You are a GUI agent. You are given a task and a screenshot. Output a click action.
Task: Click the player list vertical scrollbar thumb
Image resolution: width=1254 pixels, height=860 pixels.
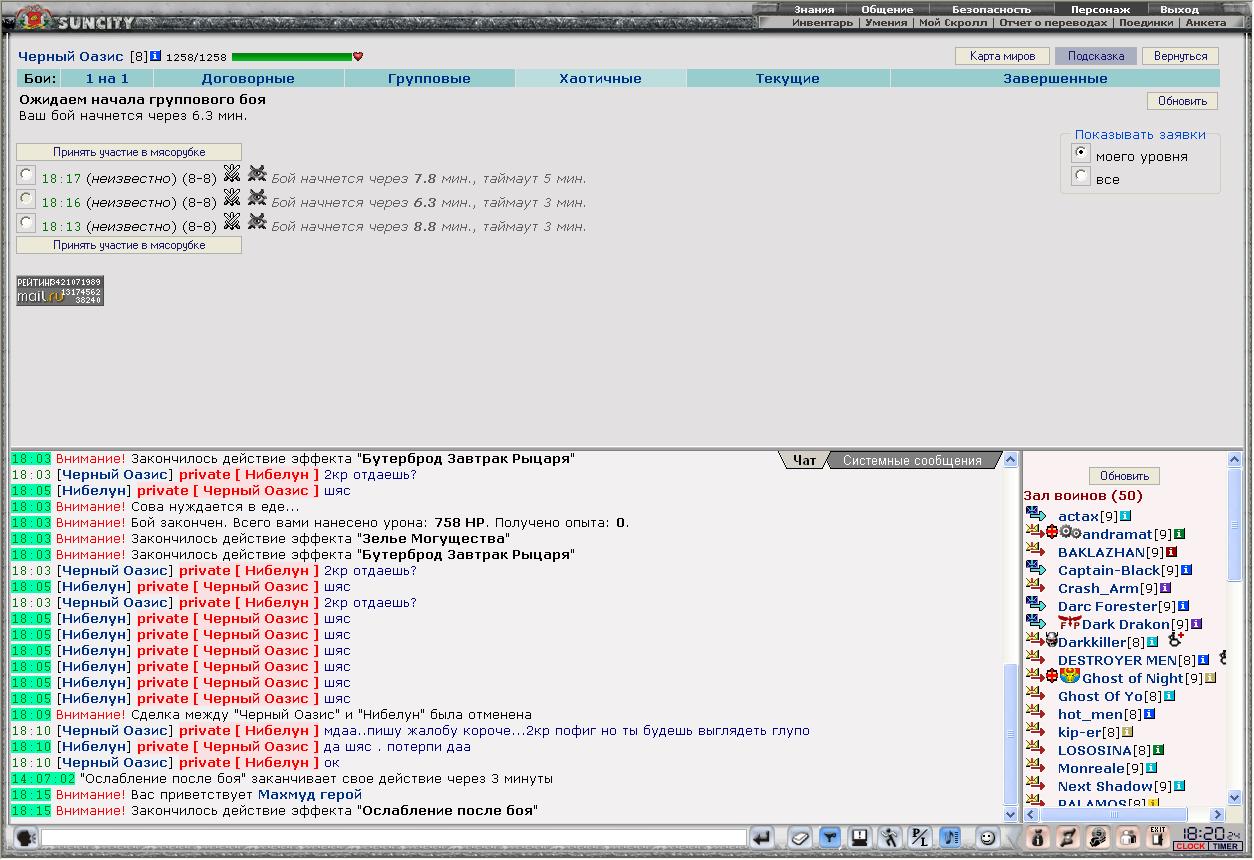[1236, 523]
